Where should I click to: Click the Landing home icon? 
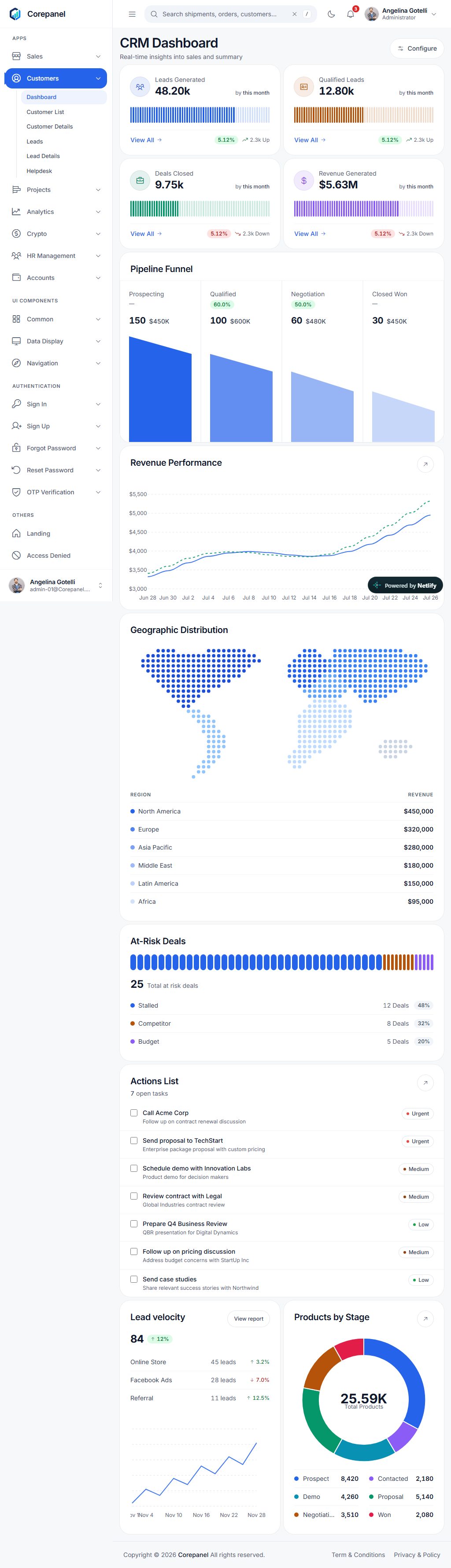pos(16,534)
